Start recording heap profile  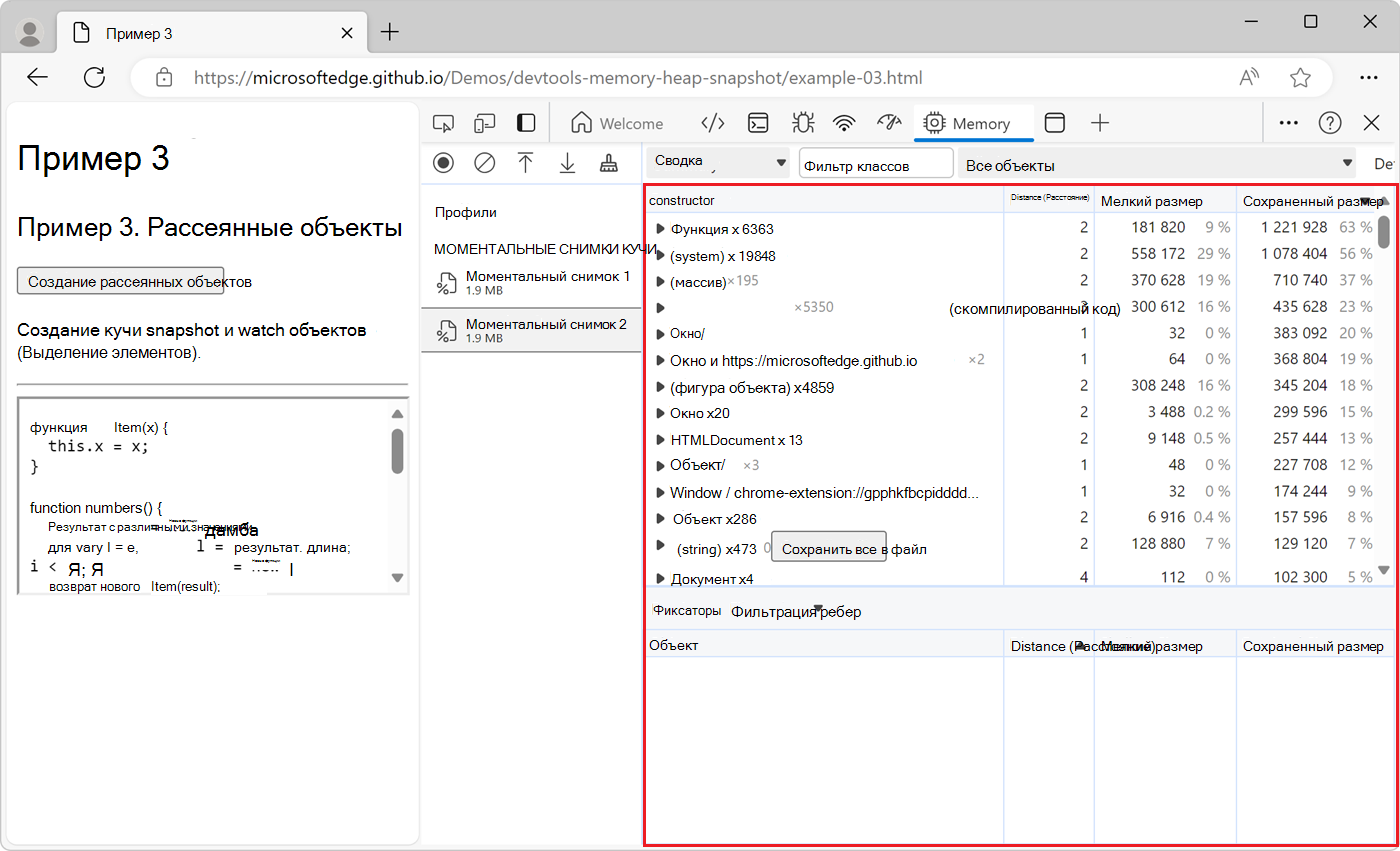443,163
